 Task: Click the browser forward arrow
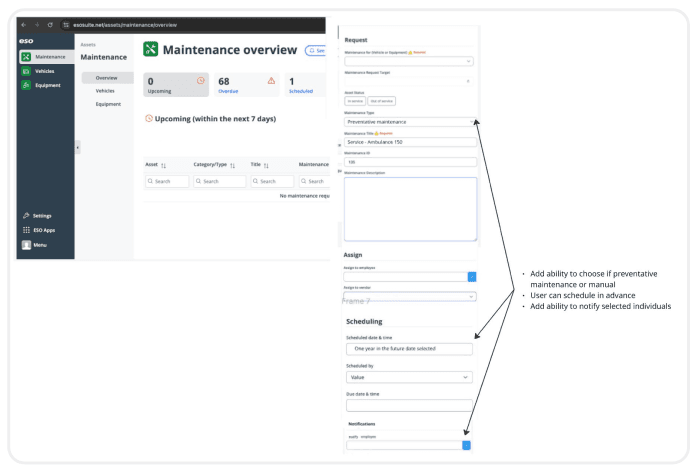point(37,25)
